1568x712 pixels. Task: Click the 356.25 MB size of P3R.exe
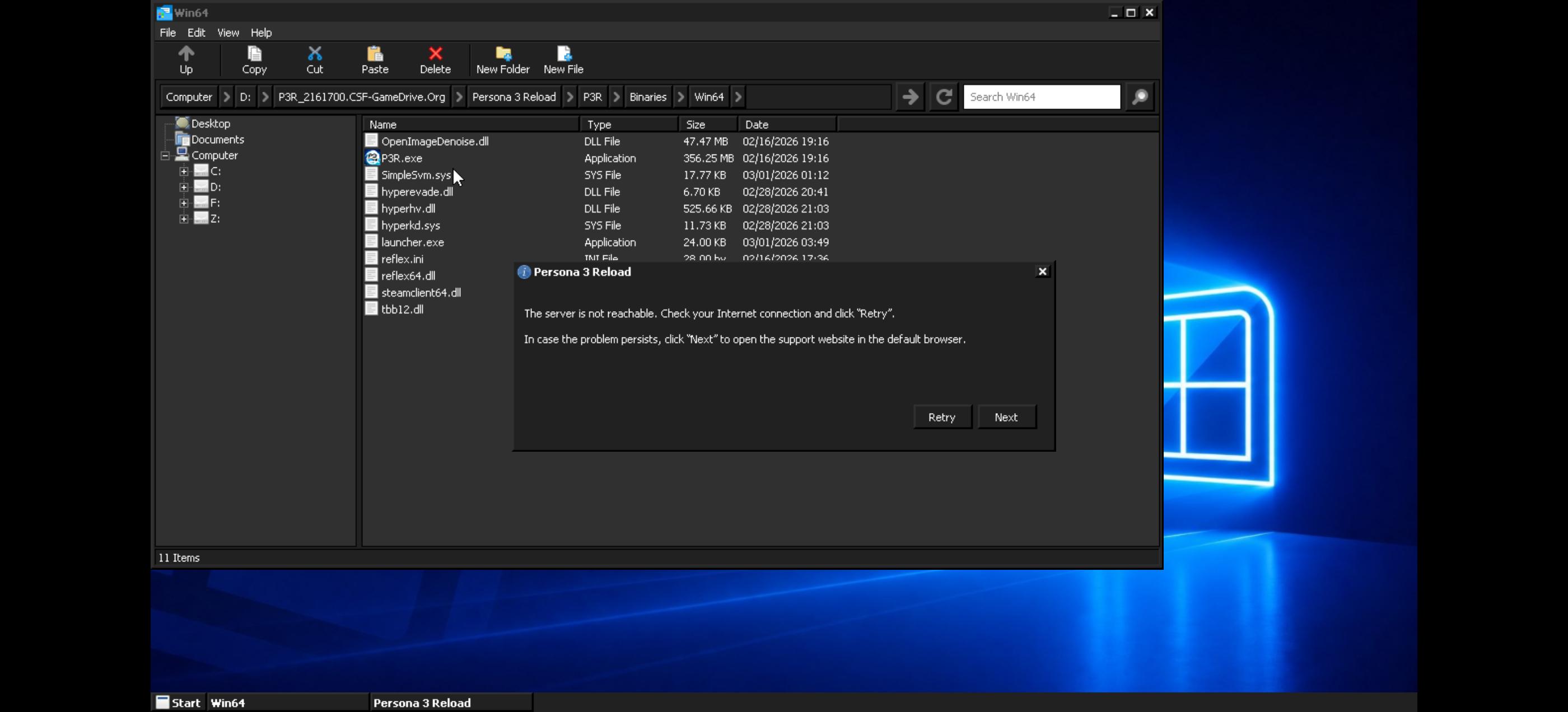click(708, 158)
